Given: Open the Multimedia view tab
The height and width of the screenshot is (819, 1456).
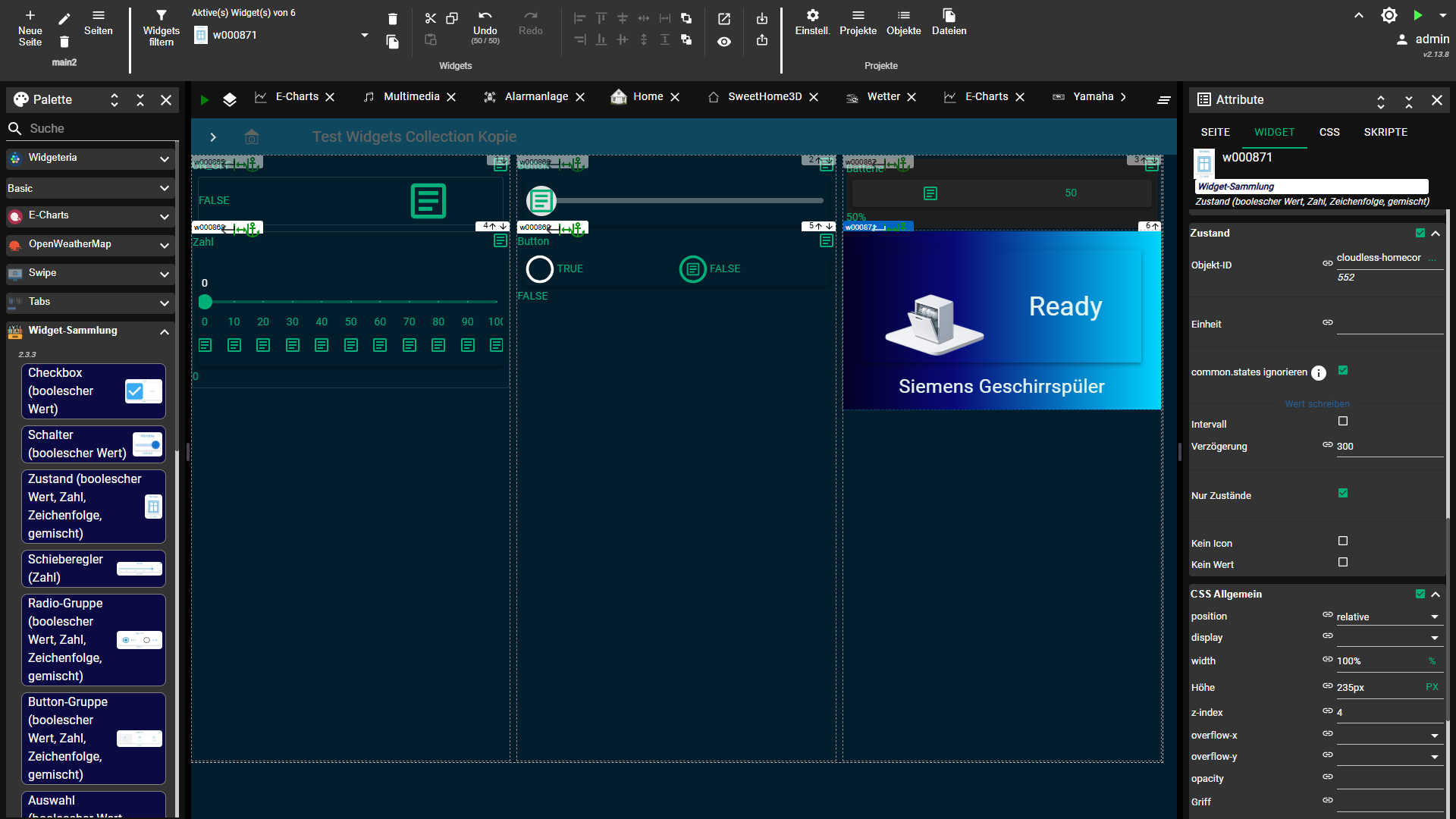Looking at the screenshot, I should 410,96.
